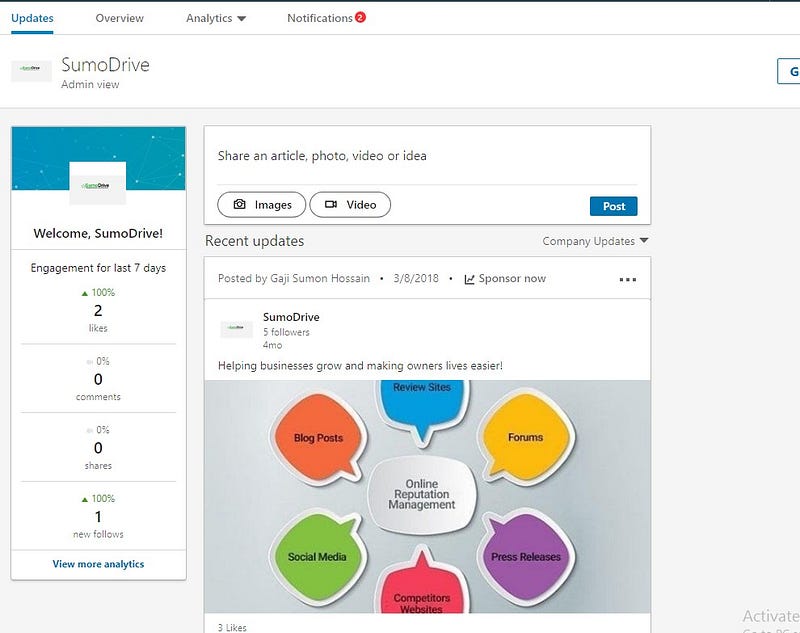
Task: Add Images to the post
Action: coord(262,205)
